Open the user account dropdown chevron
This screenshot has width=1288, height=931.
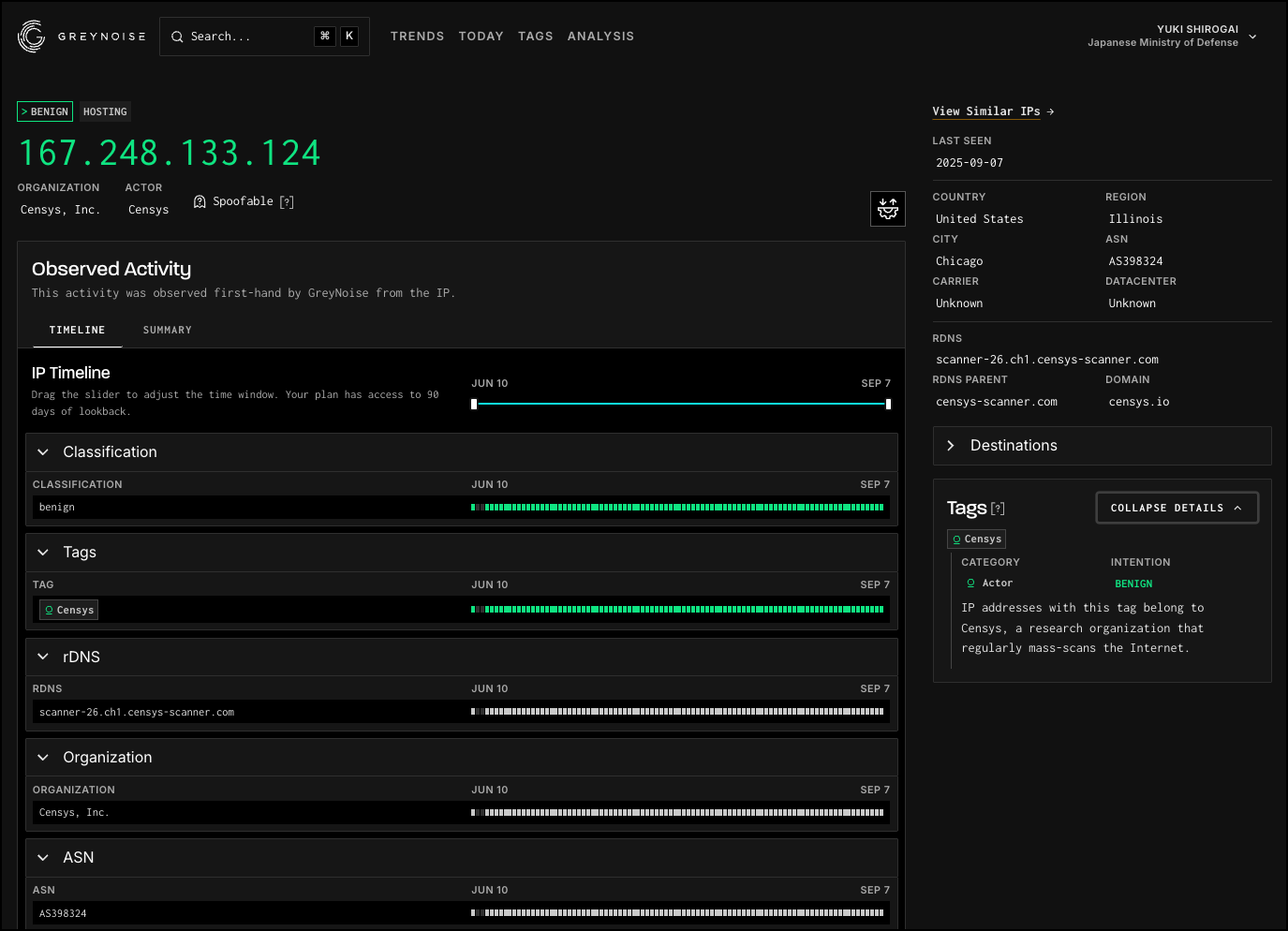pyautogui.click(x=1252, y=37)
